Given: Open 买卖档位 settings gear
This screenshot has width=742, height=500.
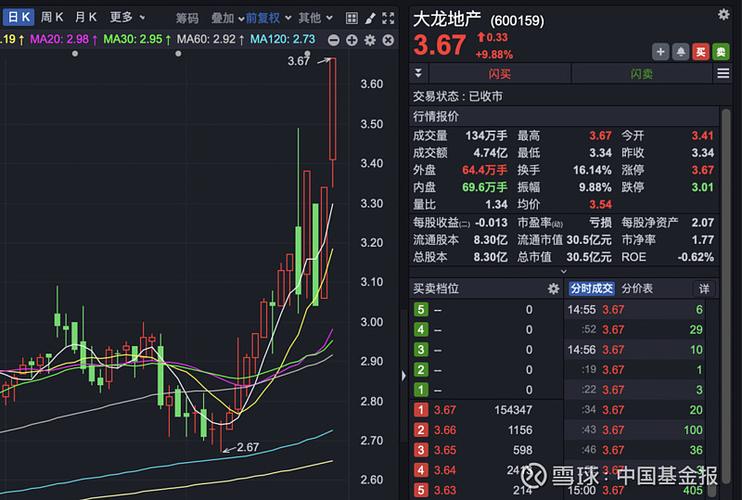Looking at the screenshot, I should coord(553,289).
